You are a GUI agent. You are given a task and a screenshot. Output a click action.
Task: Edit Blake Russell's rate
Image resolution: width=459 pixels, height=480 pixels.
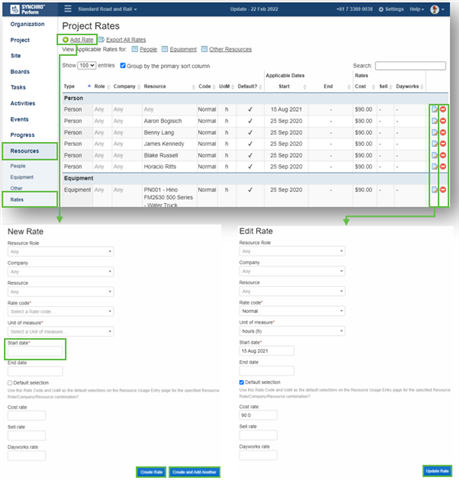[x=434, y=155]
